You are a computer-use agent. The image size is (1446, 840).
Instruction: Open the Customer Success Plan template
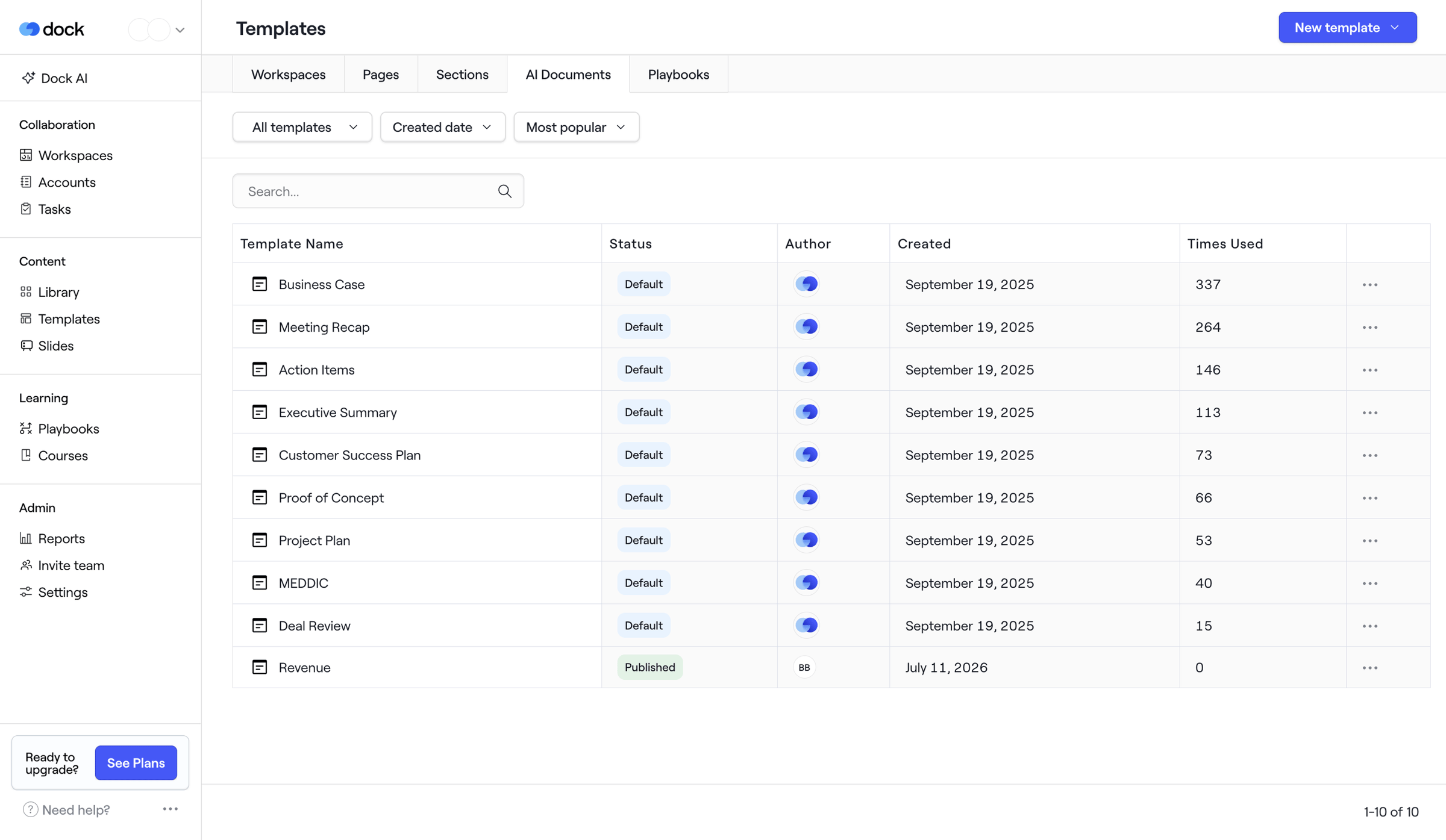[x=349, y=455]
